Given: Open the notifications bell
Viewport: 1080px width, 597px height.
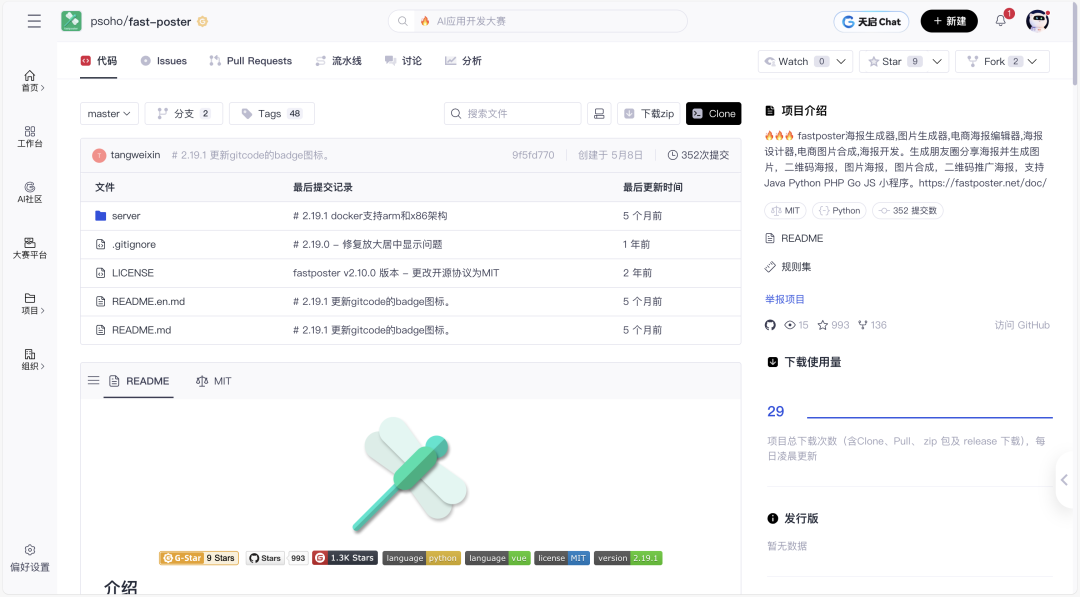Looking at the screenshot, I should 1001,21.
